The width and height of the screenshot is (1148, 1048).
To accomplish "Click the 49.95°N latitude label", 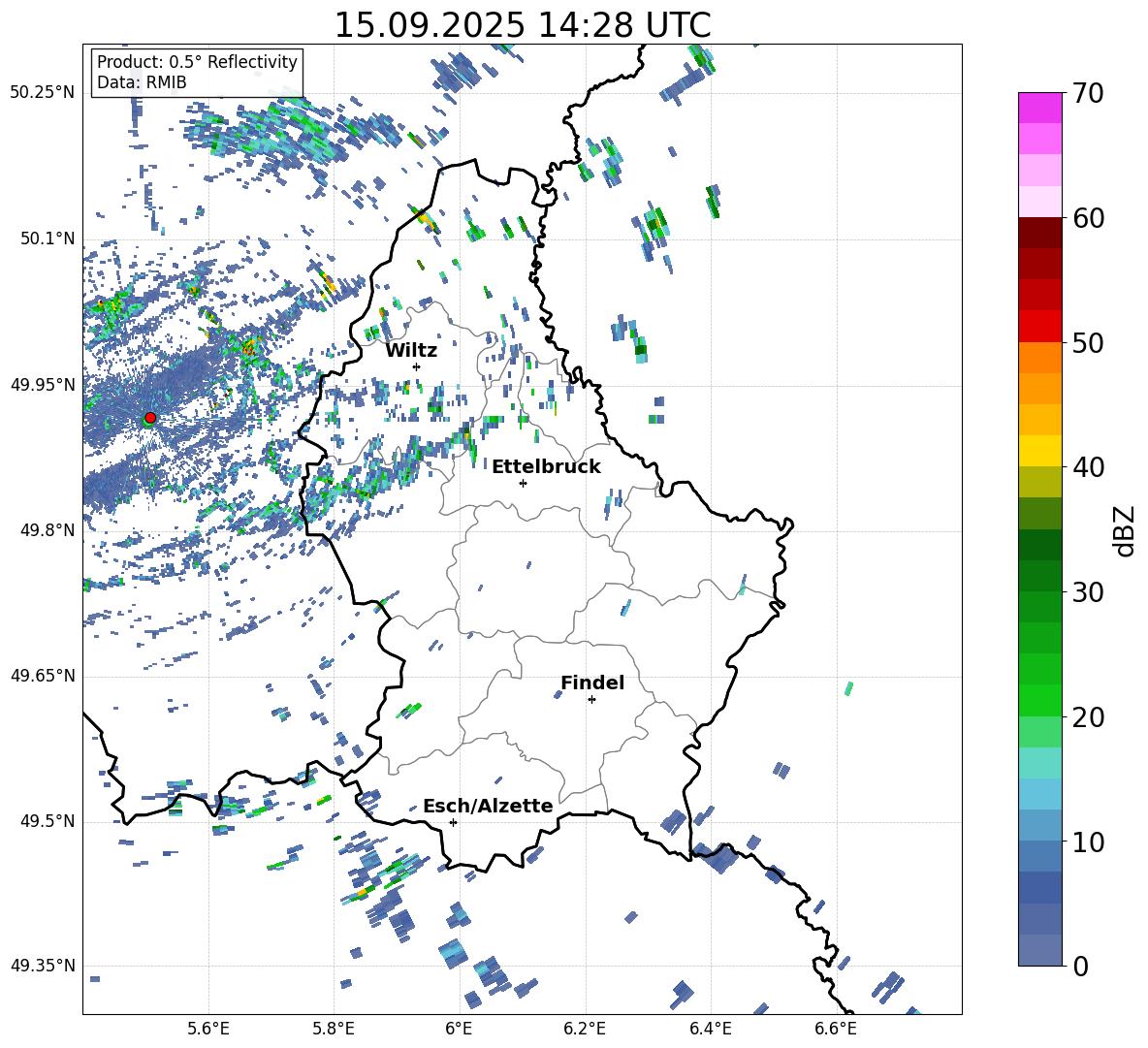I will click(43, 385).
